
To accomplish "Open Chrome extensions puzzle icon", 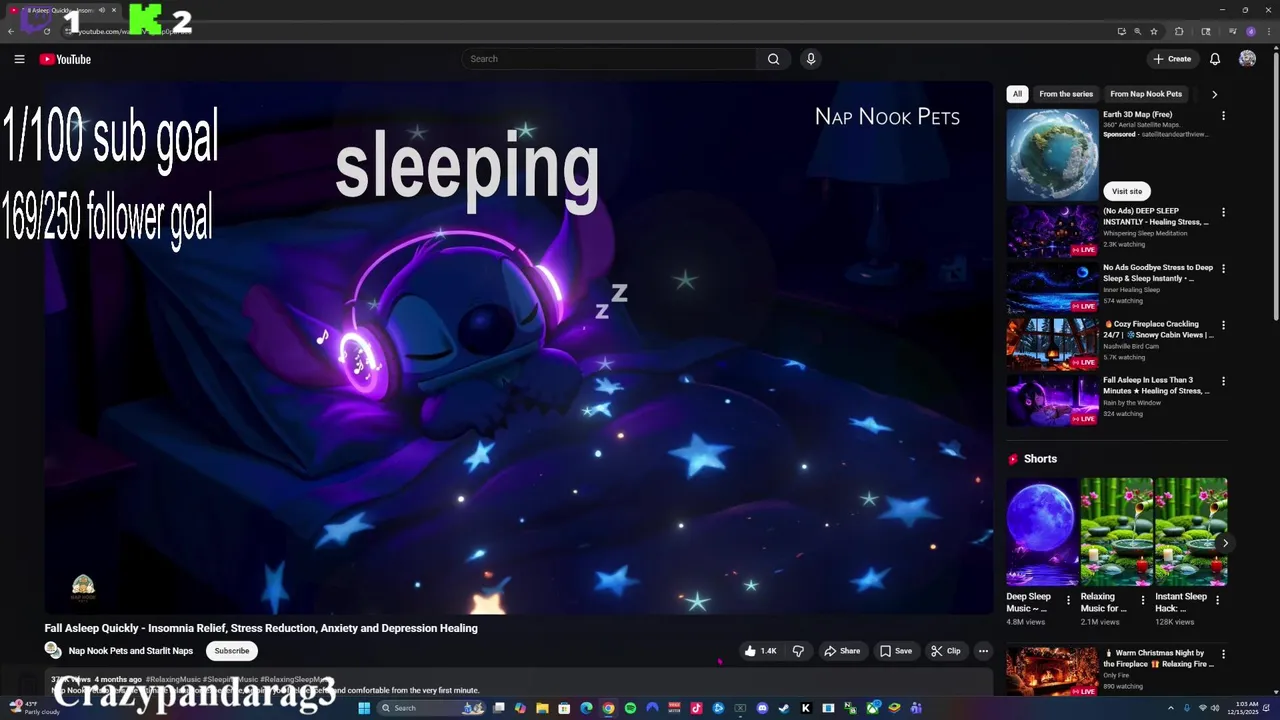I will click(1179, 31).
